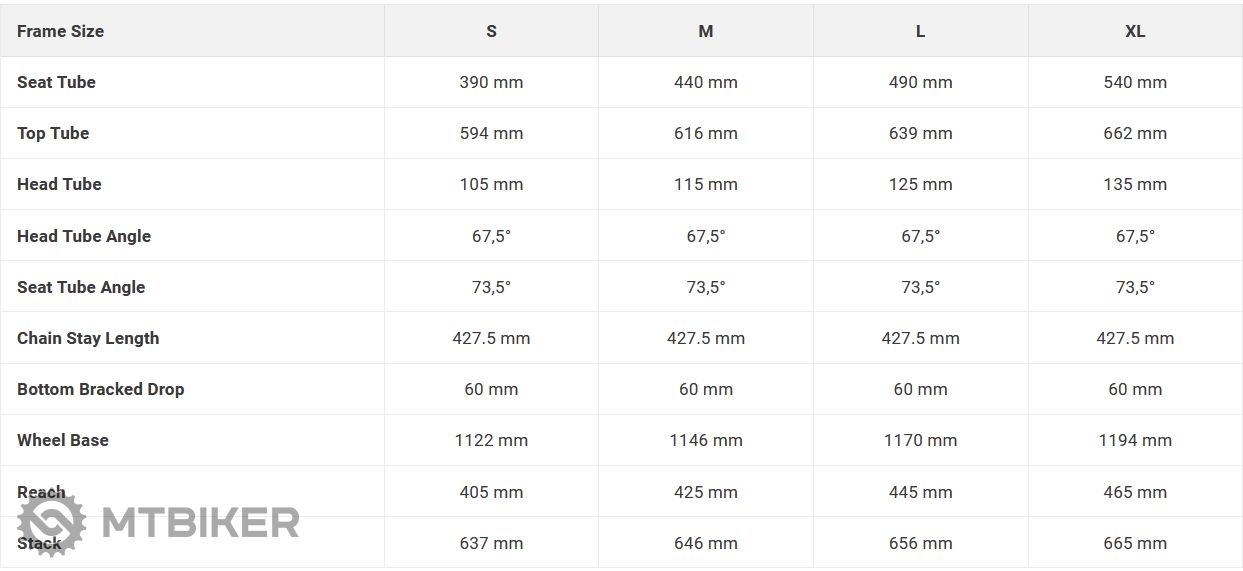The width and height of the screenshot is (1243, 571).
Task: Click the S size column header
Action: (491, 31)
